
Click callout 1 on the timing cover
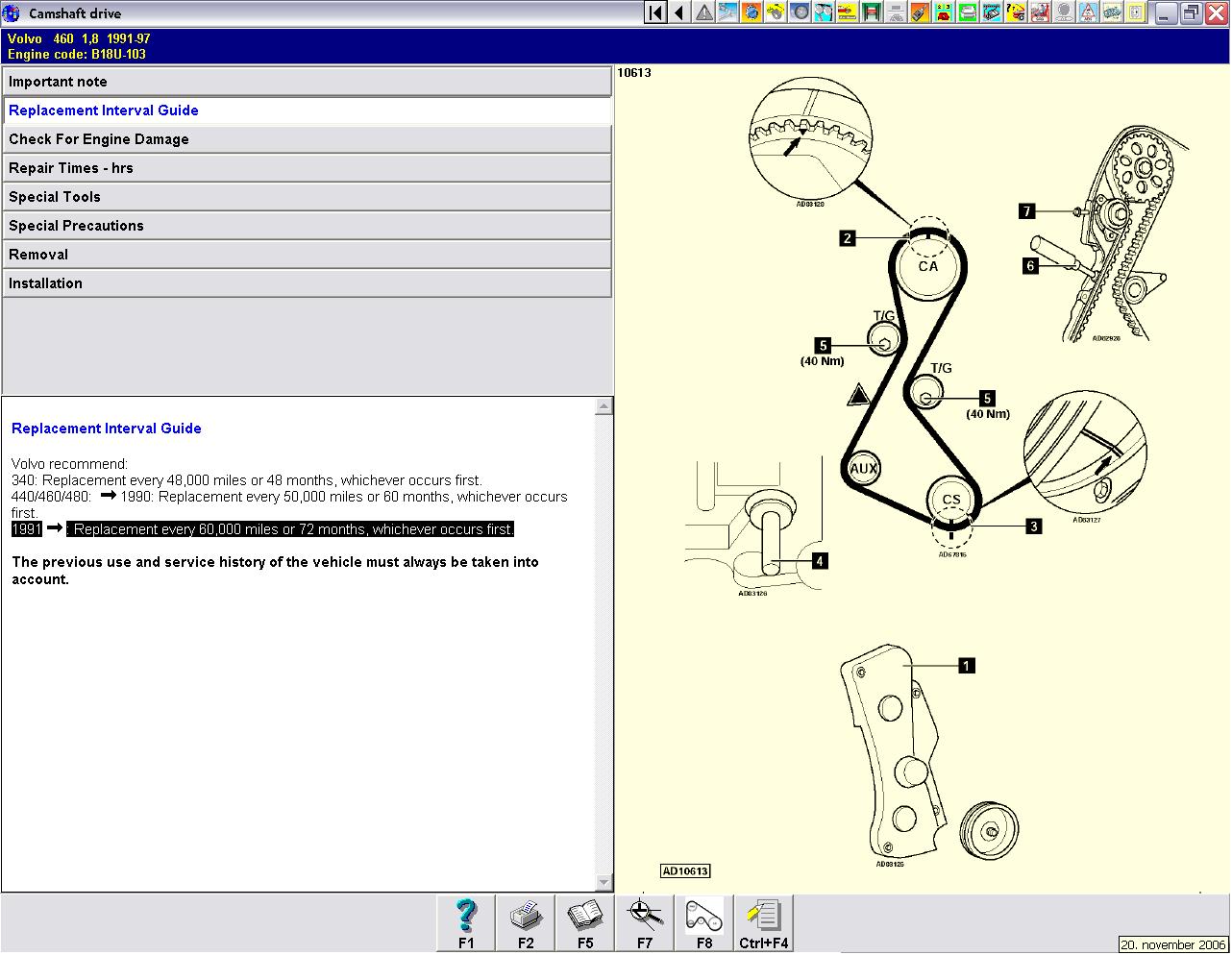tap(967, 665)
